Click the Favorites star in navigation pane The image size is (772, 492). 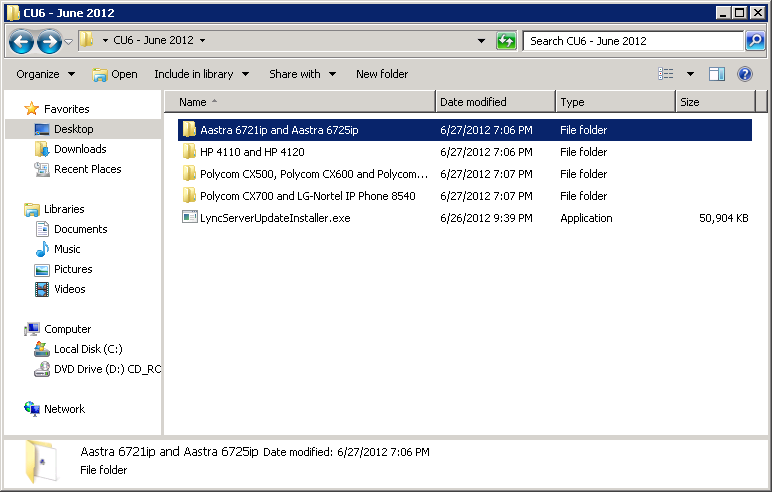pyautogui.click(x=32, y=108)
